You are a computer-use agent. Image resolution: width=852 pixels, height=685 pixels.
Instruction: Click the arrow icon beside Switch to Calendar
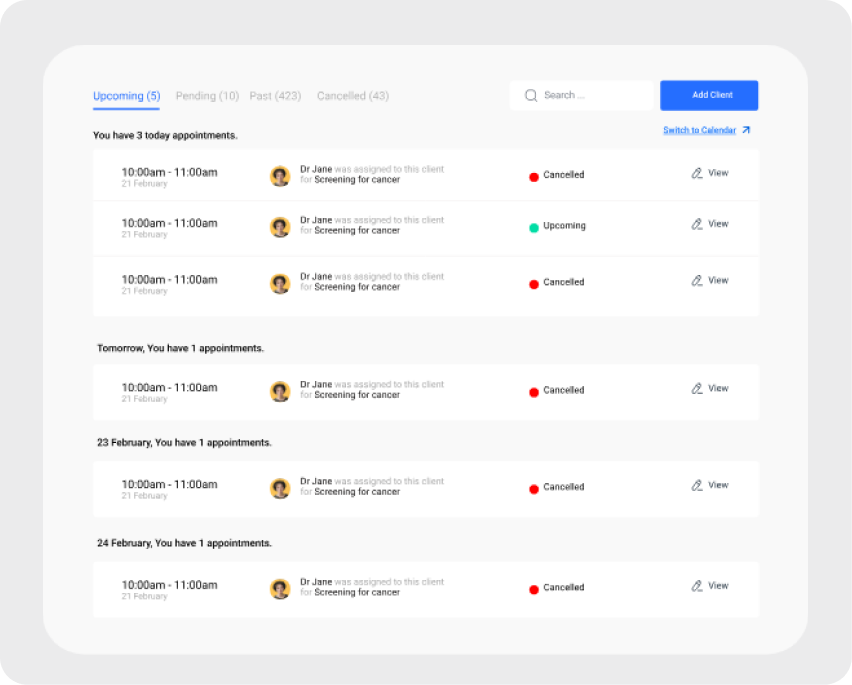tap(746, 130)
